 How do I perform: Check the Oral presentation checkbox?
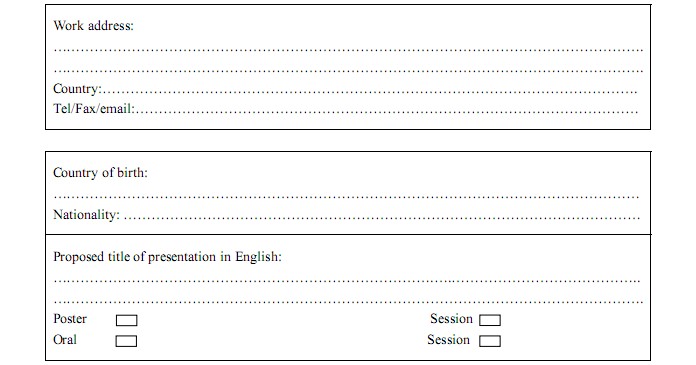[x=126, y=341]
